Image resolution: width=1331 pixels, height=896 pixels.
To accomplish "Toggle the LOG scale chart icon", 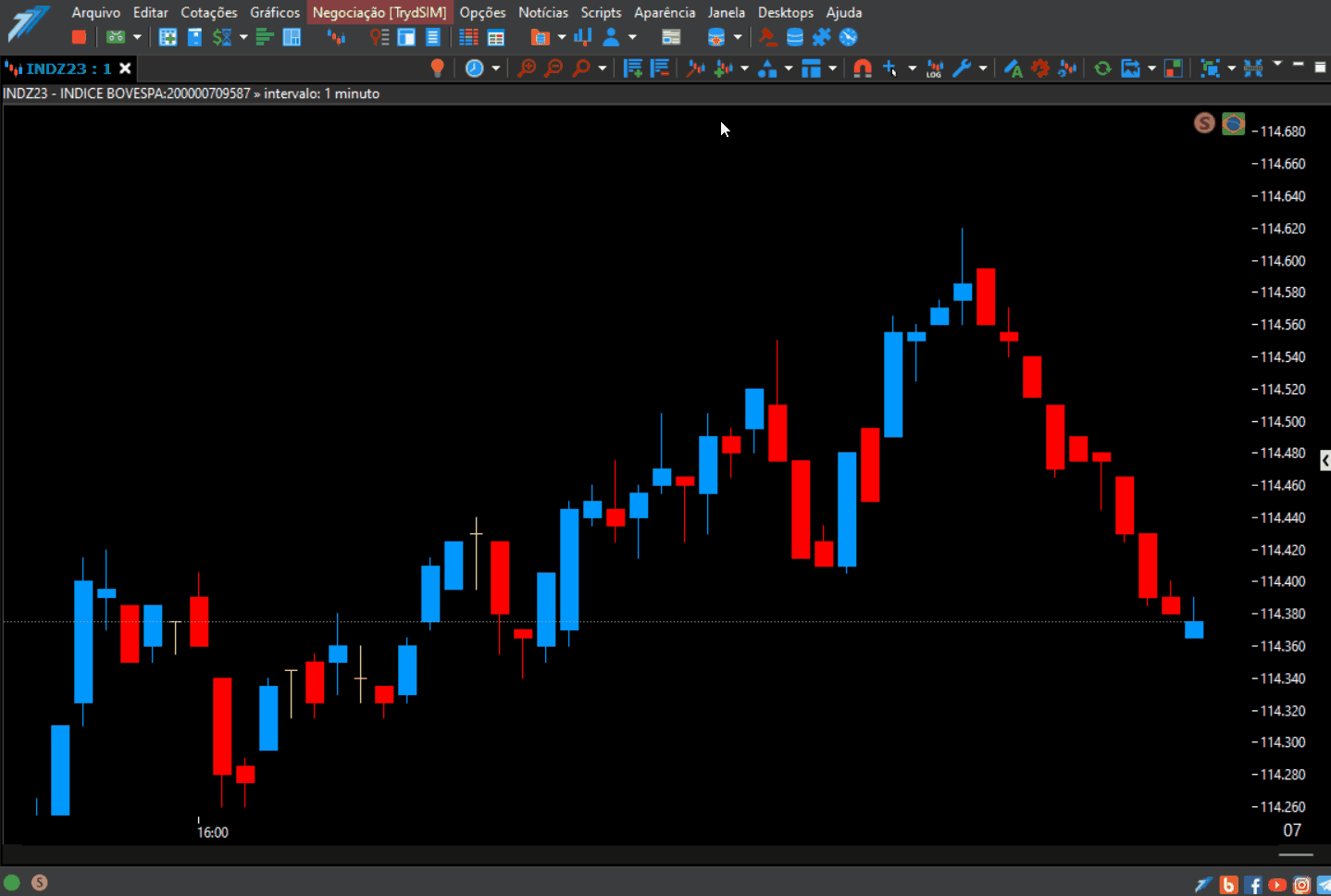I will (935, 68).
